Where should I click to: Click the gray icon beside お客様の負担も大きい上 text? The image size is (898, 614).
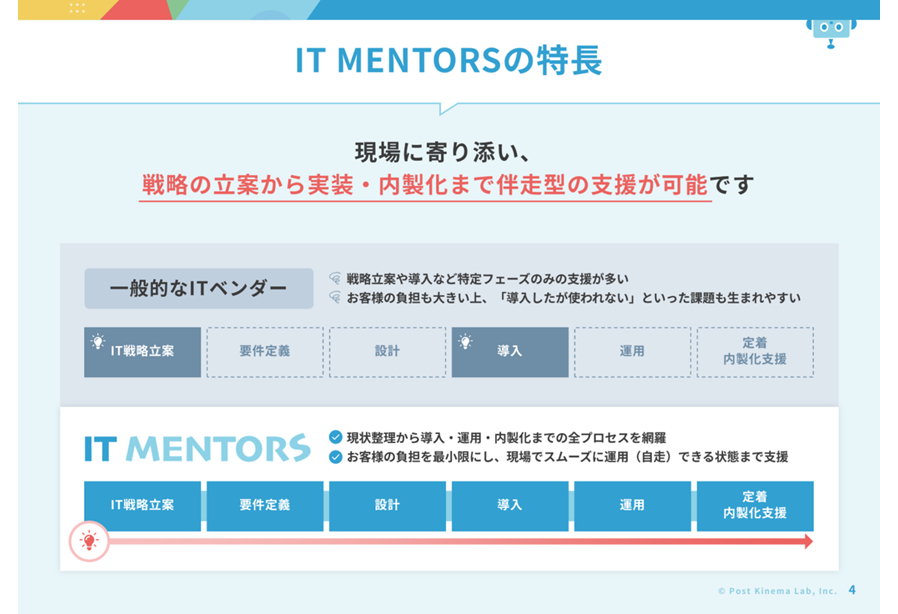click(335, 298)
